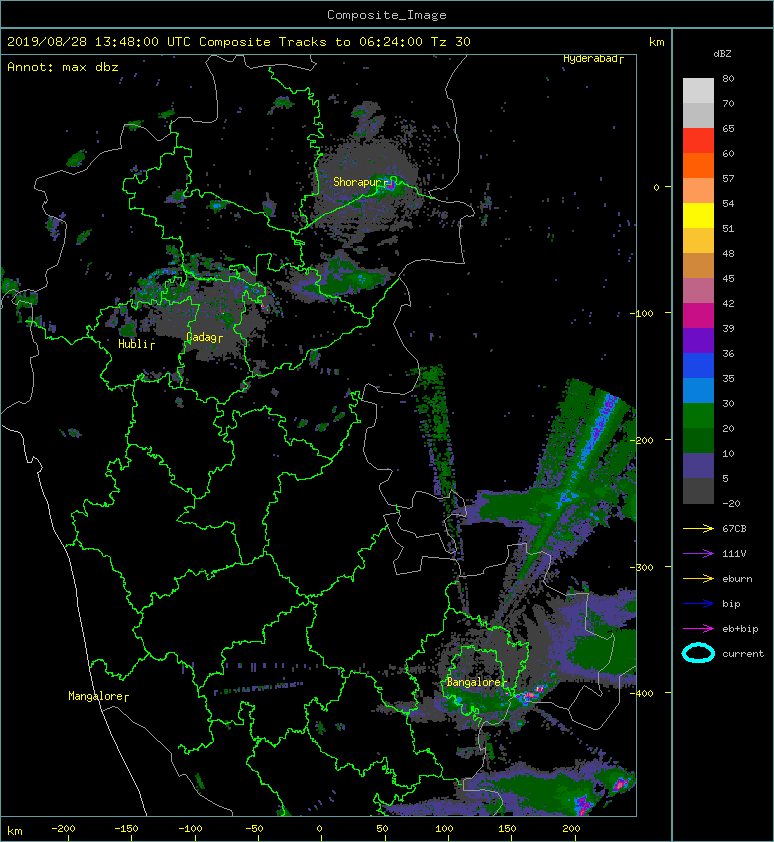This screenshot has width=774, height=842.
Task: Click the 06:24:00 end time text
Action: (x=391, y=42)
